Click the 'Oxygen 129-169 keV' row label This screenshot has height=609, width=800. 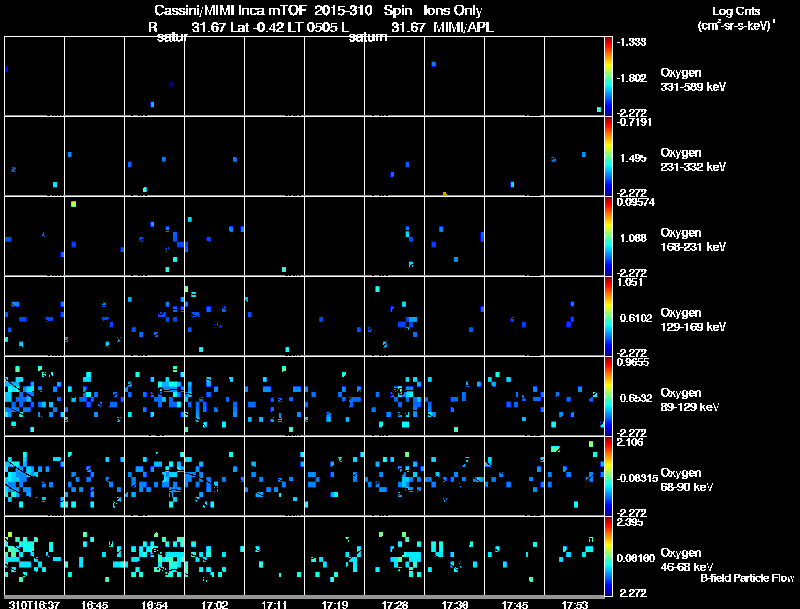click(693, 320)
